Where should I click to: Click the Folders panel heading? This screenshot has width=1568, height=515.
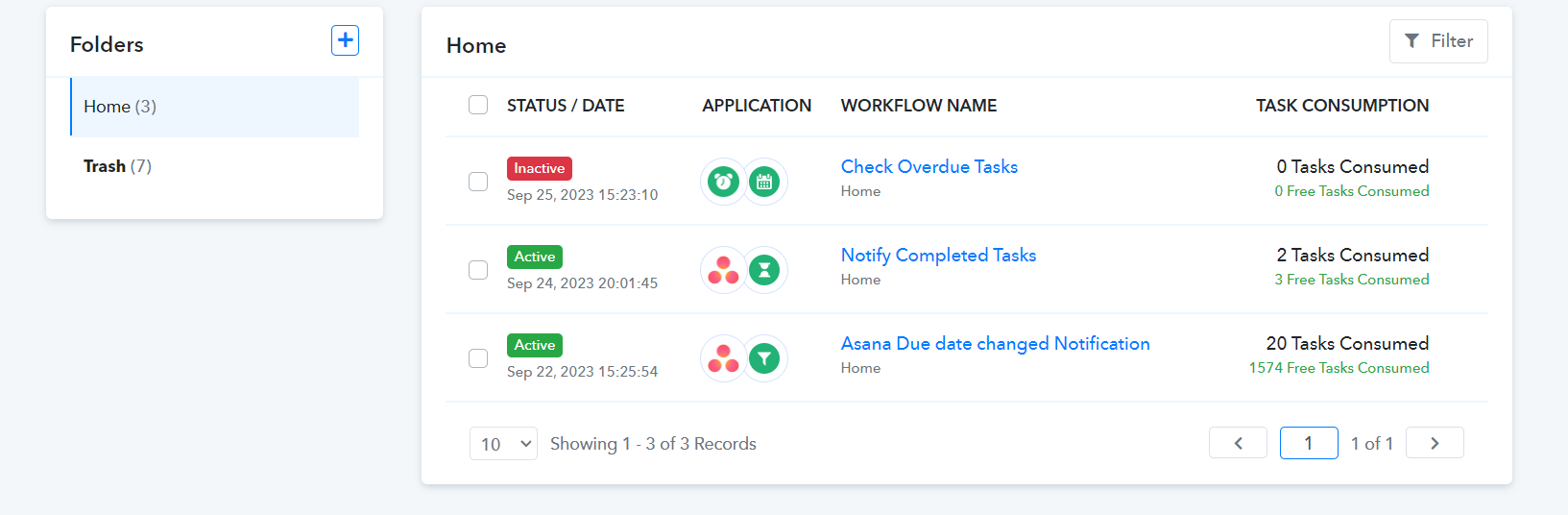click(x=107, y=44)
